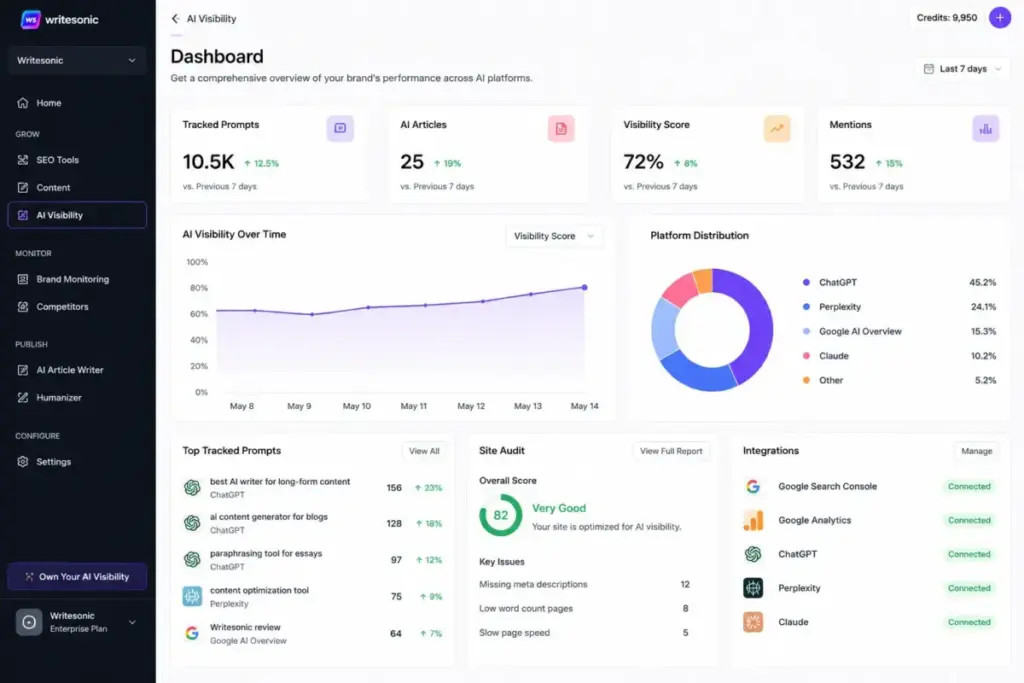This screenshot has height=683, width=1024.
Task: Click the Missing meta descriptions row
Action: [x=584, y=584]
